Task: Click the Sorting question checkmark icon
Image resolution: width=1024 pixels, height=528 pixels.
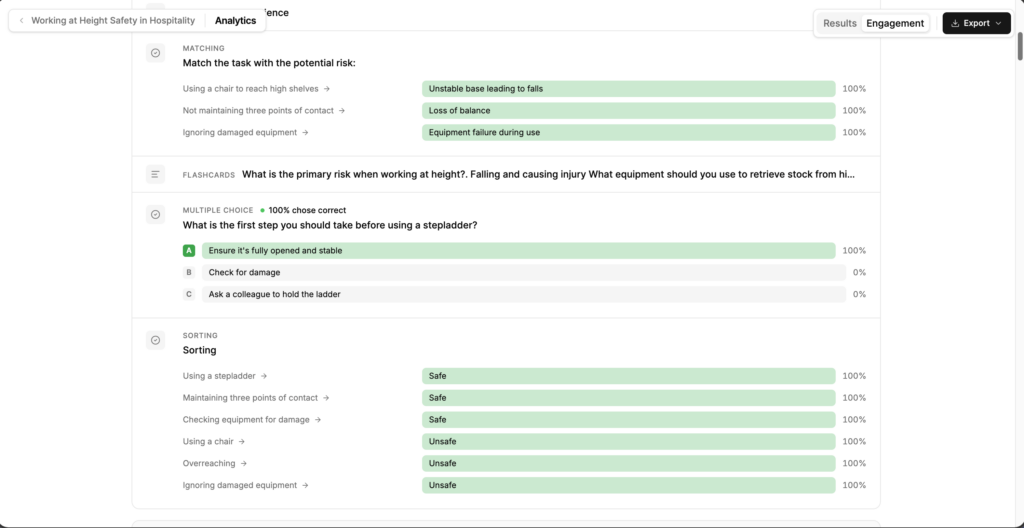Action: tap(155, 340)
